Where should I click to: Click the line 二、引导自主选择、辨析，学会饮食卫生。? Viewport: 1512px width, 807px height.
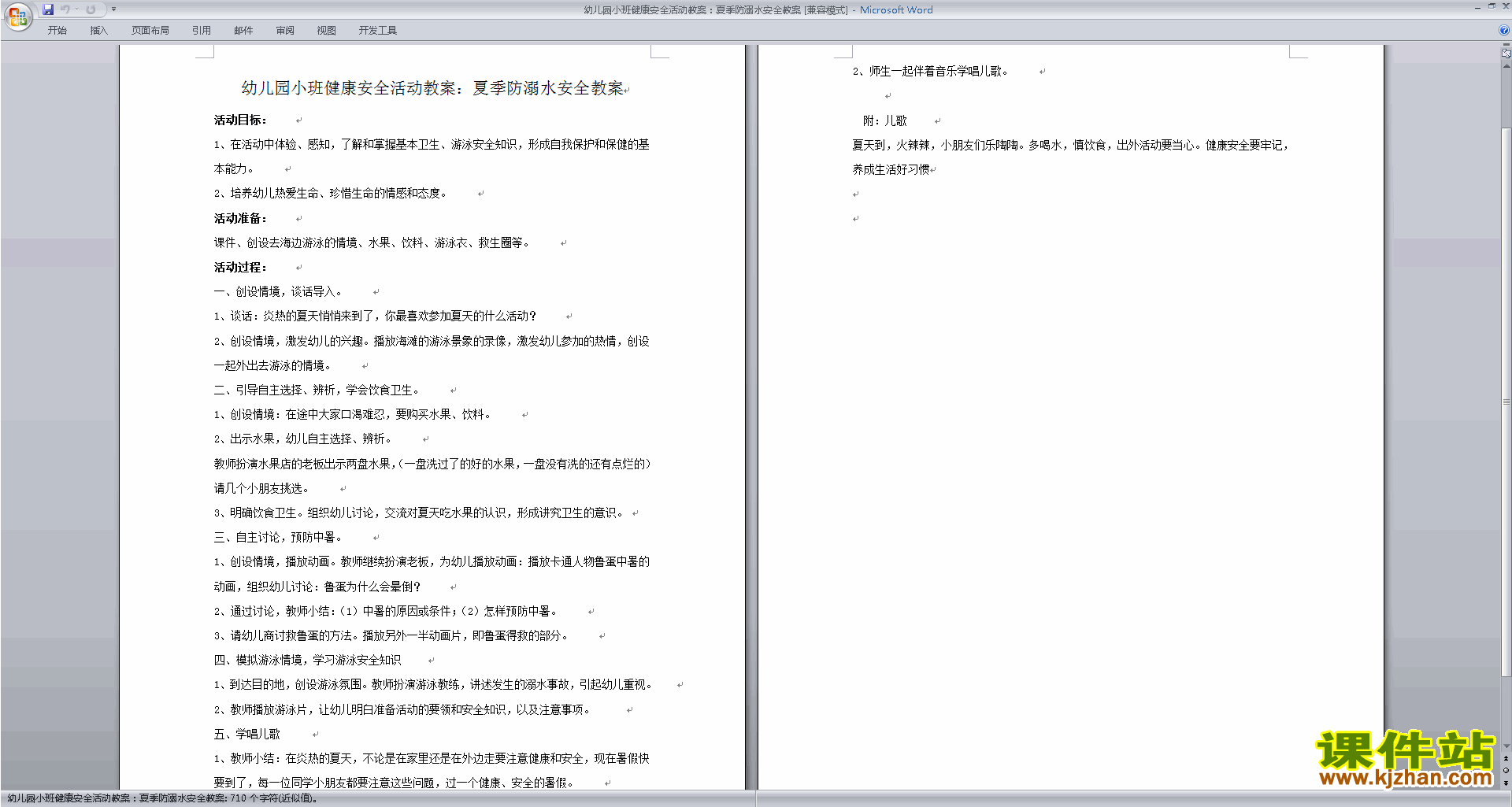tap(317, 391)
